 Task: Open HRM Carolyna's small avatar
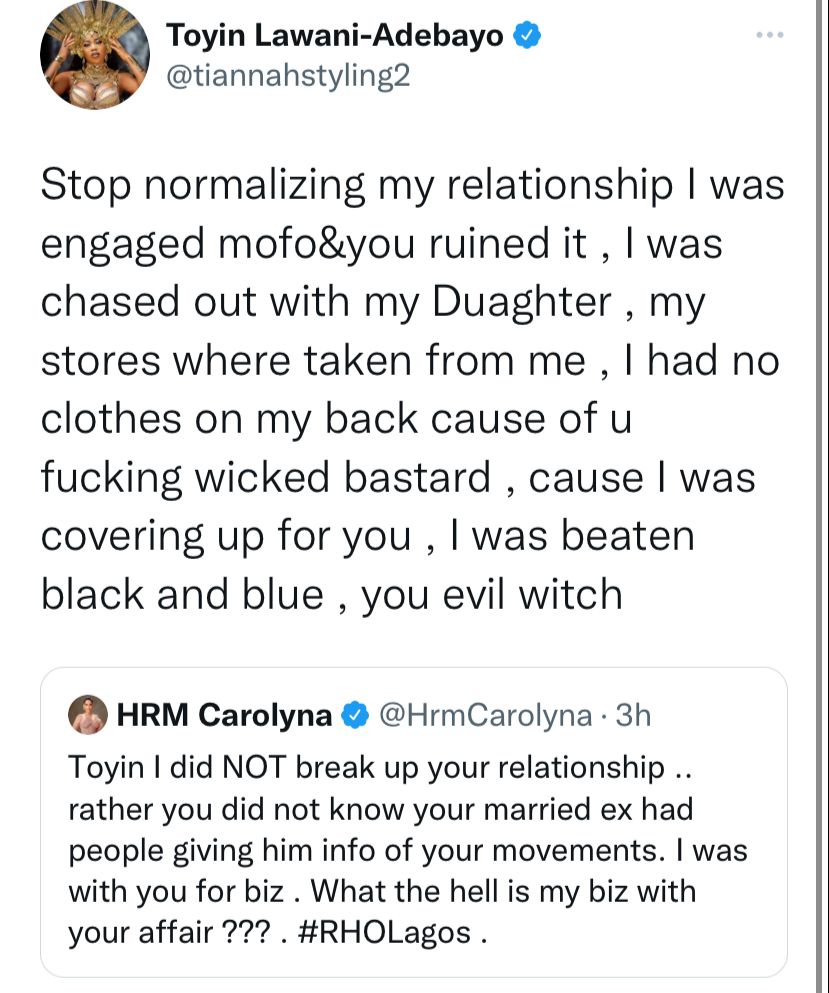coord(88,715)
